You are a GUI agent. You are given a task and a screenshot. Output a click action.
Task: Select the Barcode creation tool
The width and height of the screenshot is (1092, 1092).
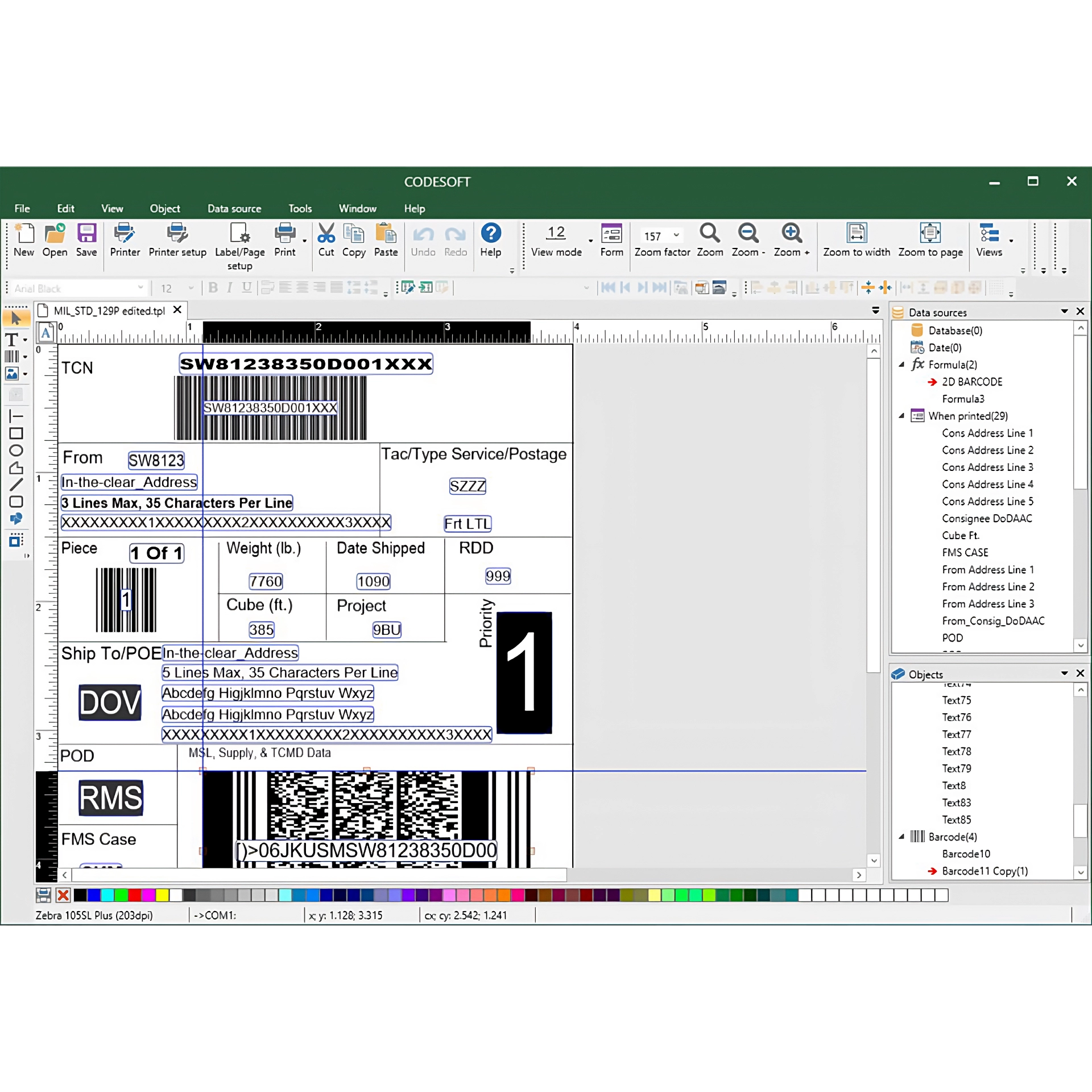click(11, 357)
